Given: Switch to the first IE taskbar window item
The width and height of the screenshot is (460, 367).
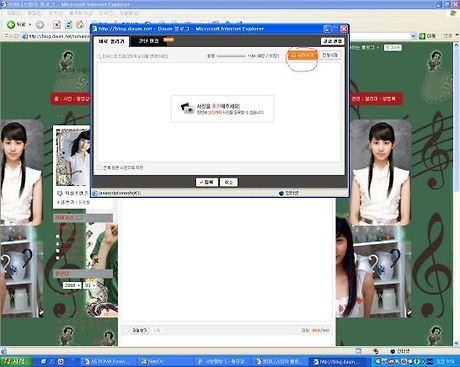Looking at the screenshot, I should tap(109, 361).
